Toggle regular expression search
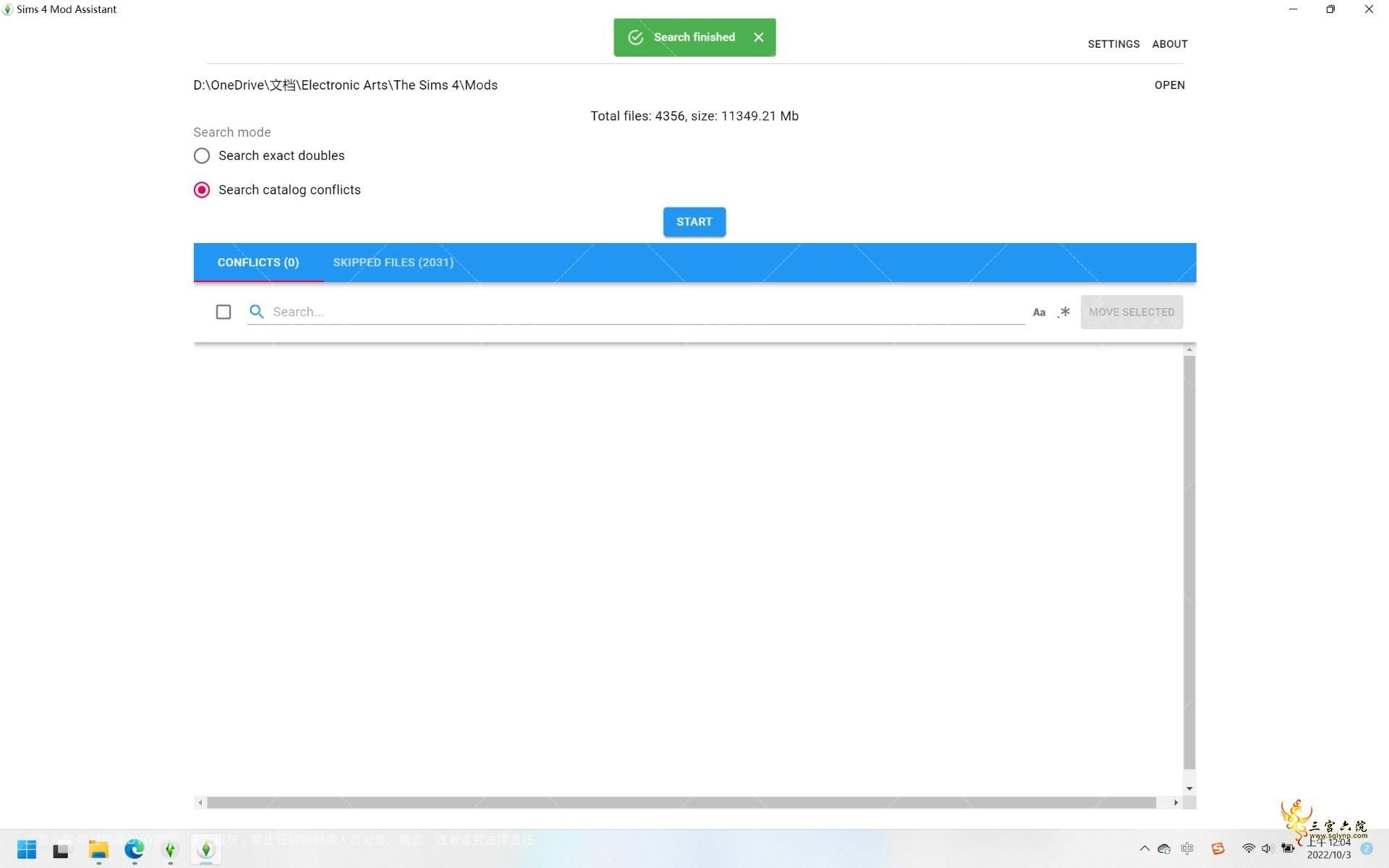The width and height of the screenshot is (1389, 868). pos(1063,312)
